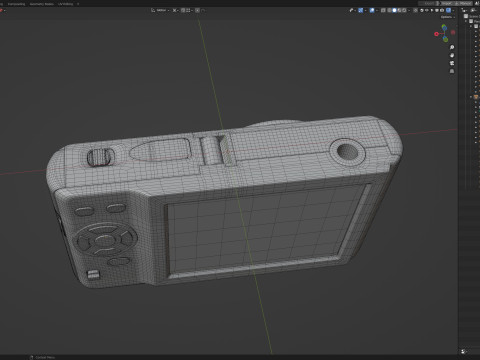Click the pan view hand icon
480x360 pixels.
[x=452, y=55]
